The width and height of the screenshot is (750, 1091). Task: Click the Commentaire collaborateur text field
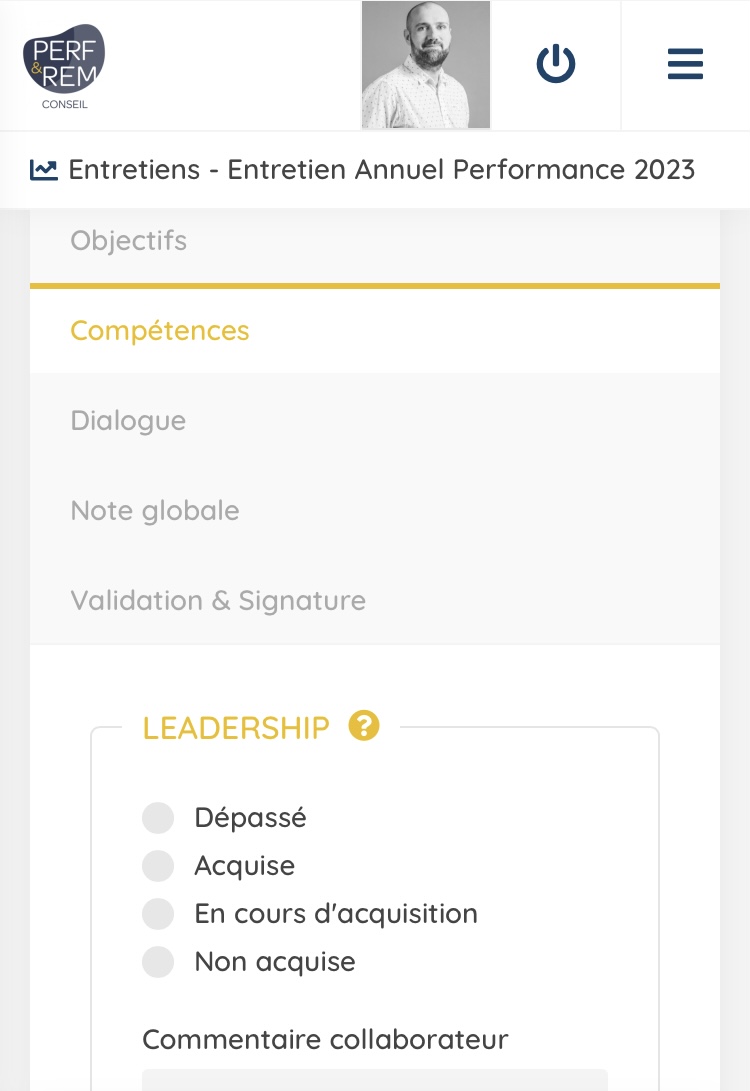pos(375,1080)
